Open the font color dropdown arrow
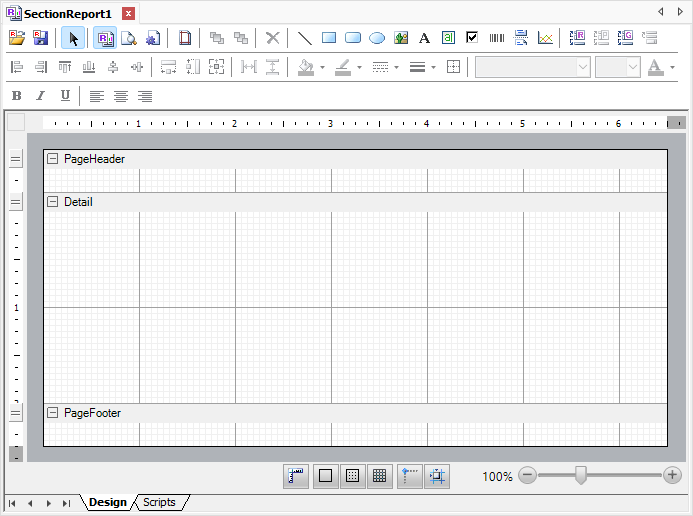 click(x=672, y=67)
